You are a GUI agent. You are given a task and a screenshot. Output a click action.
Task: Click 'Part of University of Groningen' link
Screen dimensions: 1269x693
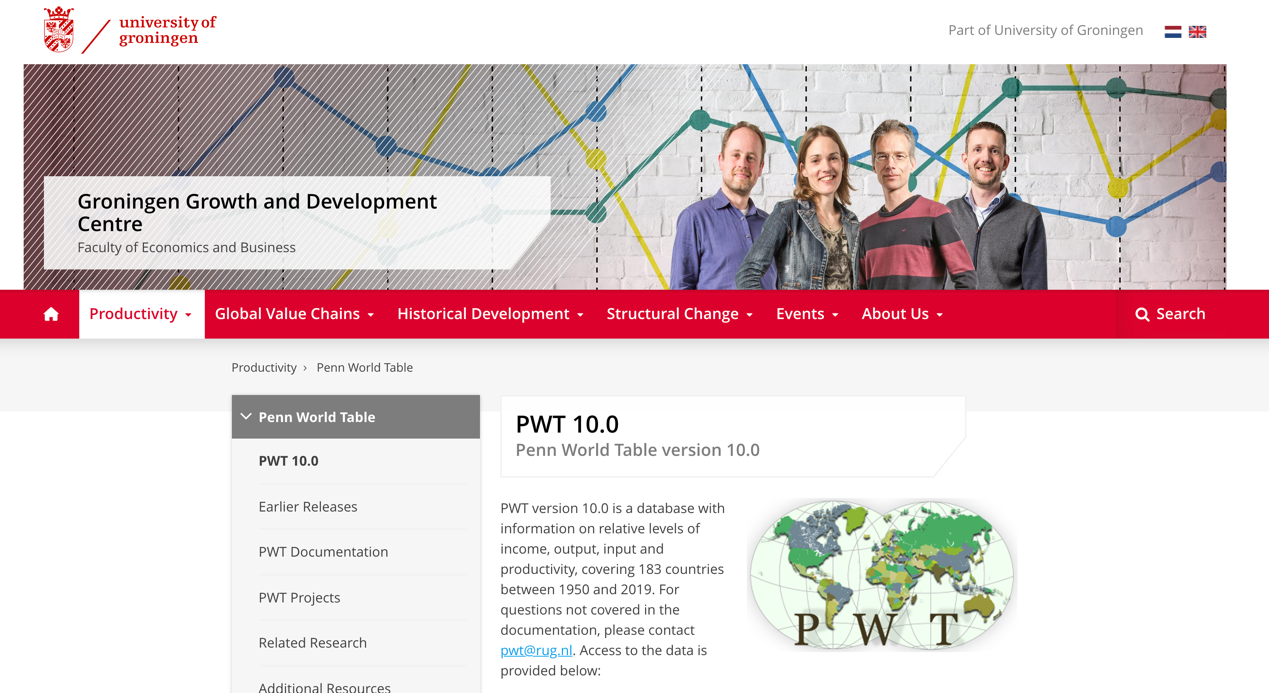click(1045, 30)
